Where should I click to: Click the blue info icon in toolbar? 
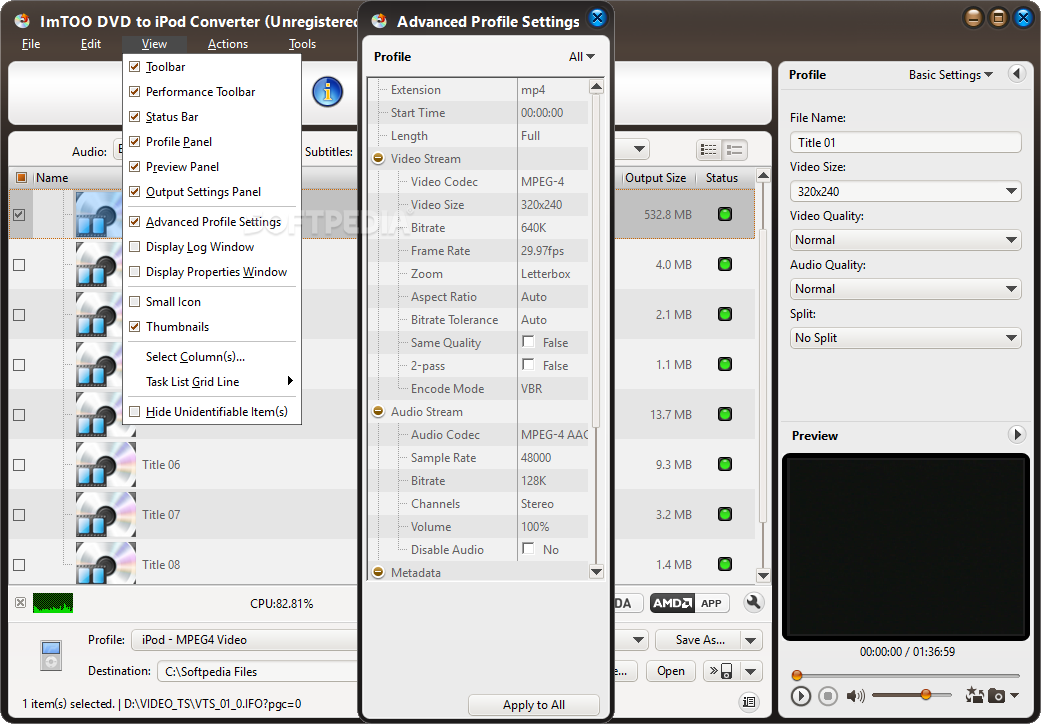click(x=327, y=92)
